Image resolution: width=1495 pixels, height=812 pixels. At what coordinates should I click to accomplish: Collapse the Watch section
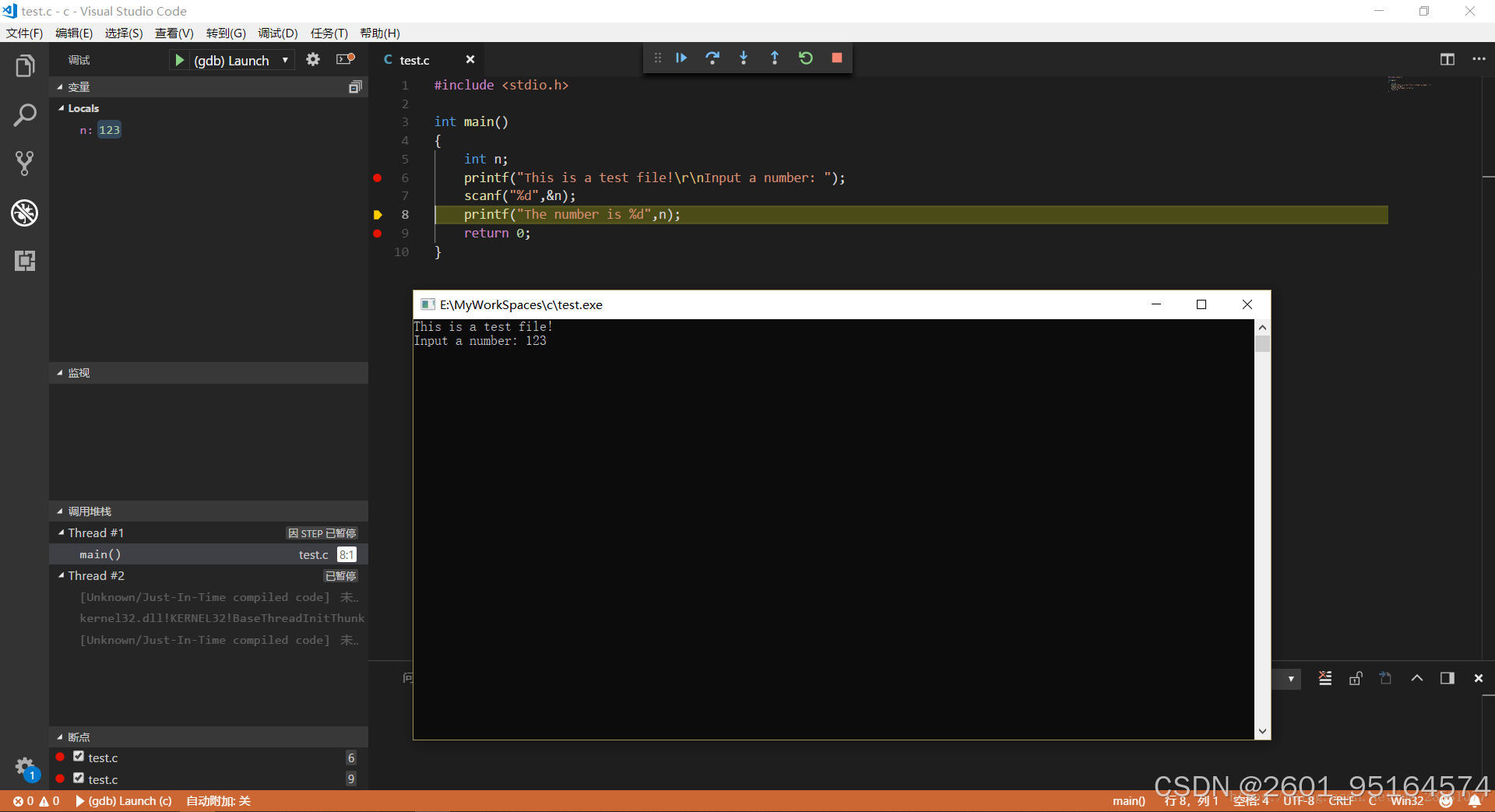(x=209, y=373)
